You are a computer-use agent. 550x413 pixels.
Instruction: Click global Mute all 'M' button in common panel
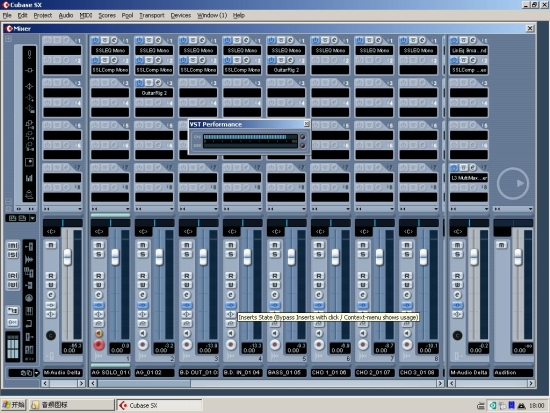click(13, 245)
